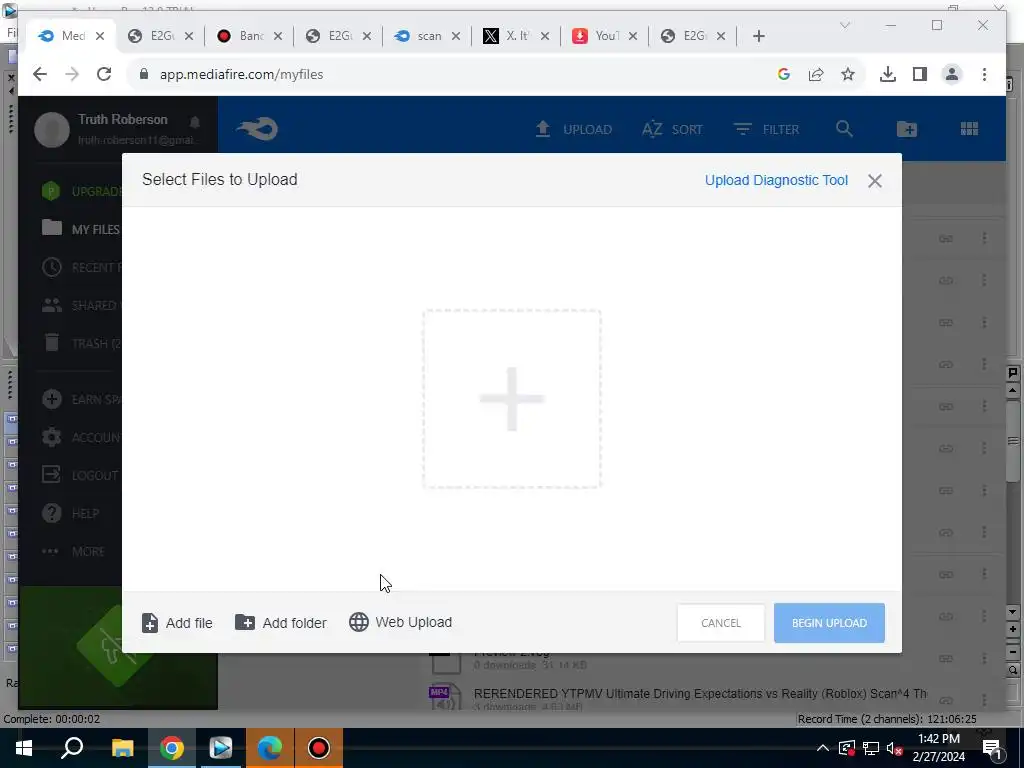Click Chrome icon in taskbar
This screenshot has height=768, width=1024.
[172, 748]
